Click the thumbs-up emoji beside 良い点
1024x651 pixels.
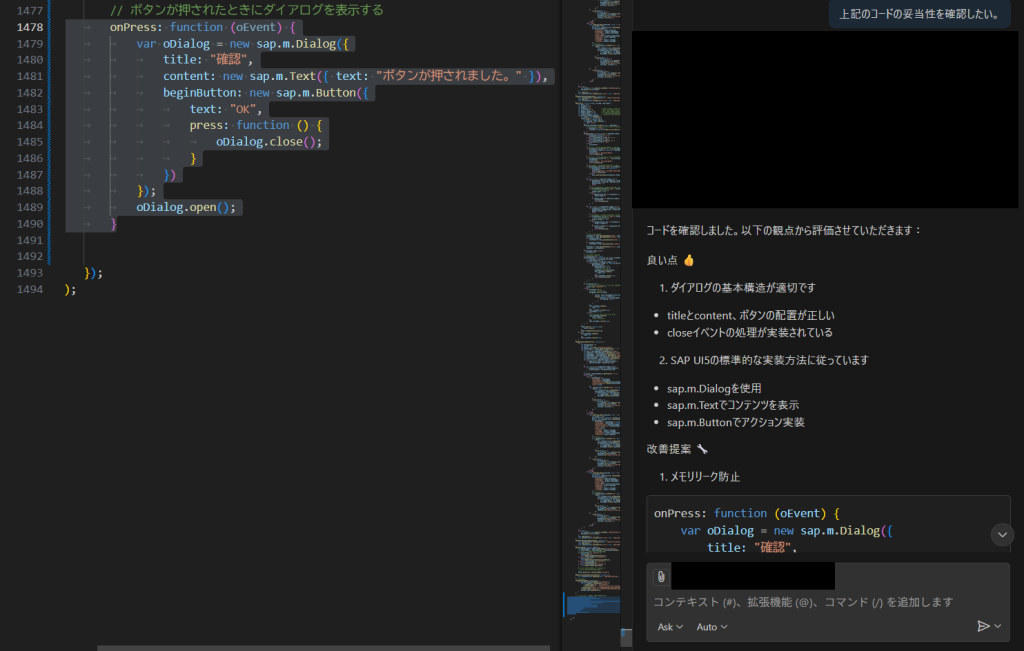tap(688, 260)
